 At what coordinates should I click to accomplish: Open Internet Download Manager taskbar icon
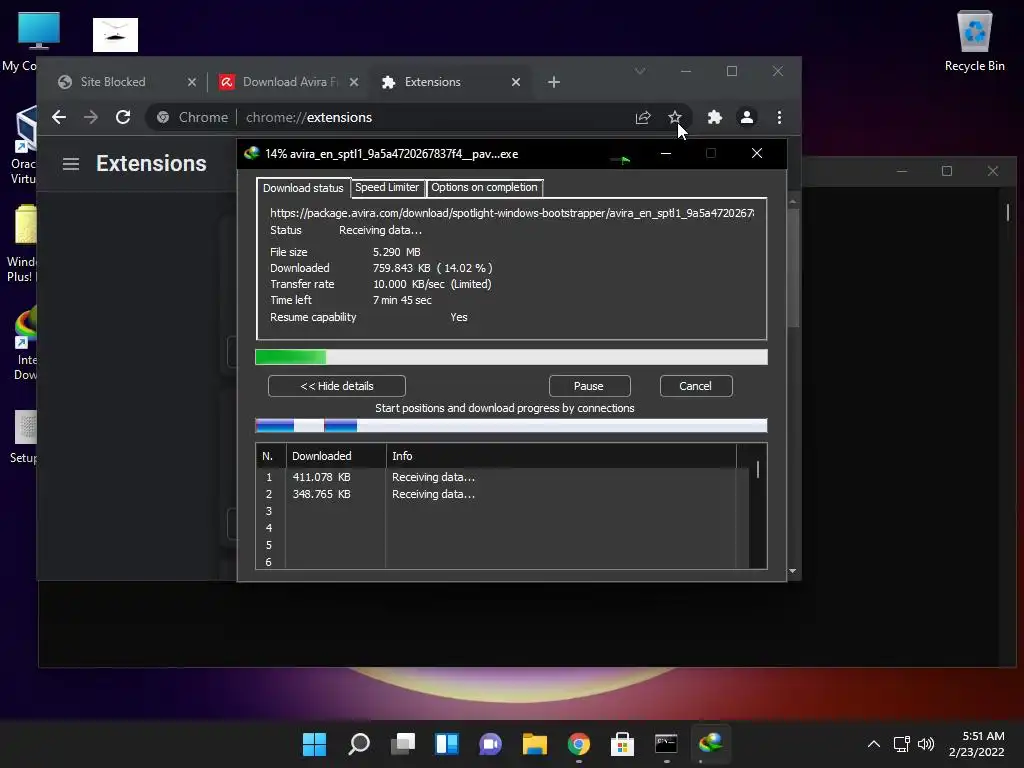(x=710, y=744)
